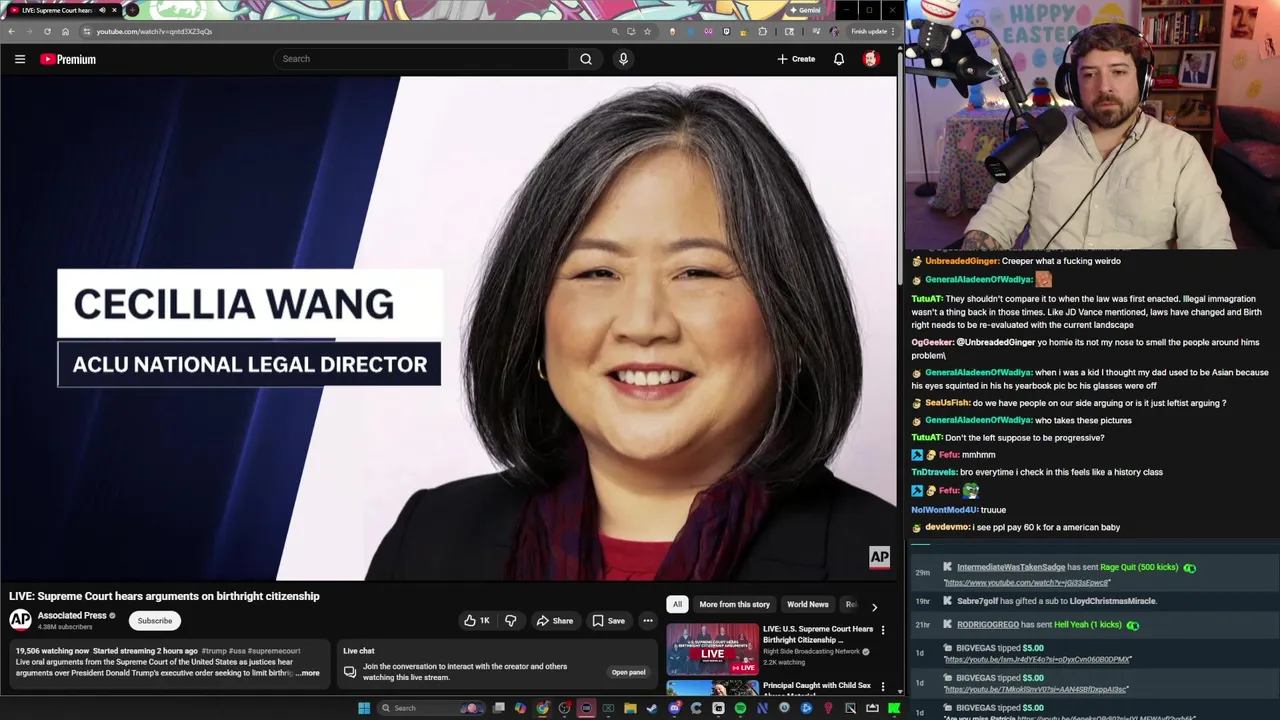Like the video with thumbs up

click(477, 621)
